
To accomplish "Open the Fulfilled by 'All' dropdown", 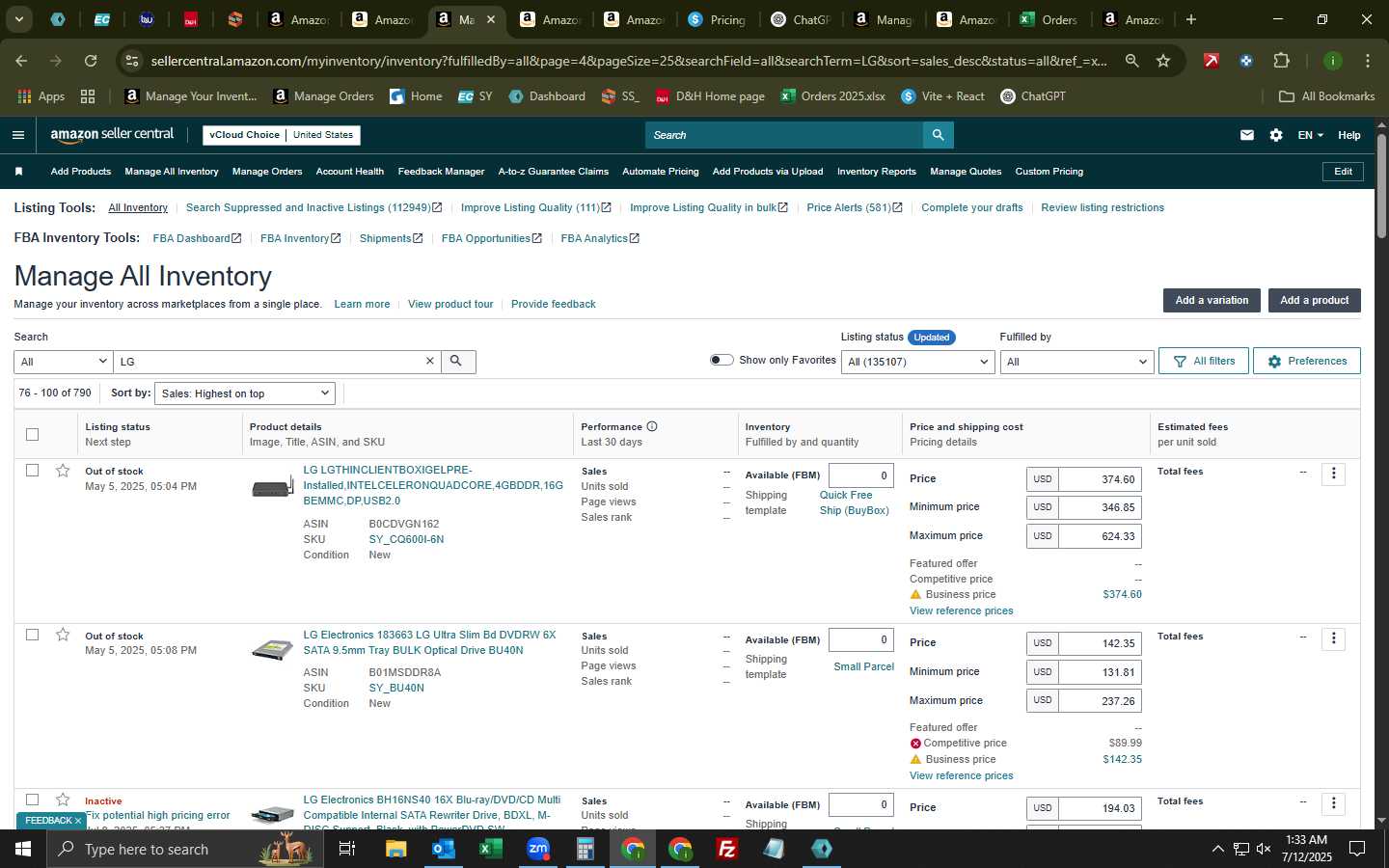I will (1076, 362).
